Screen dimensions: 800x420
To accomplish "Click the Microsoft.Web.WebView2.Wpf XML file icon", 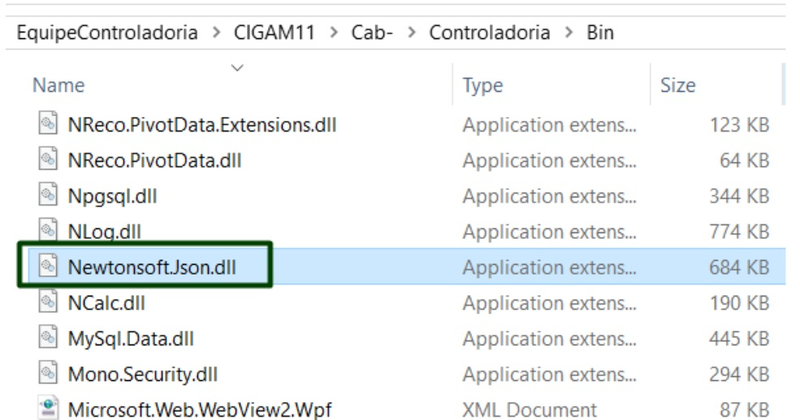I will [48, 408].
